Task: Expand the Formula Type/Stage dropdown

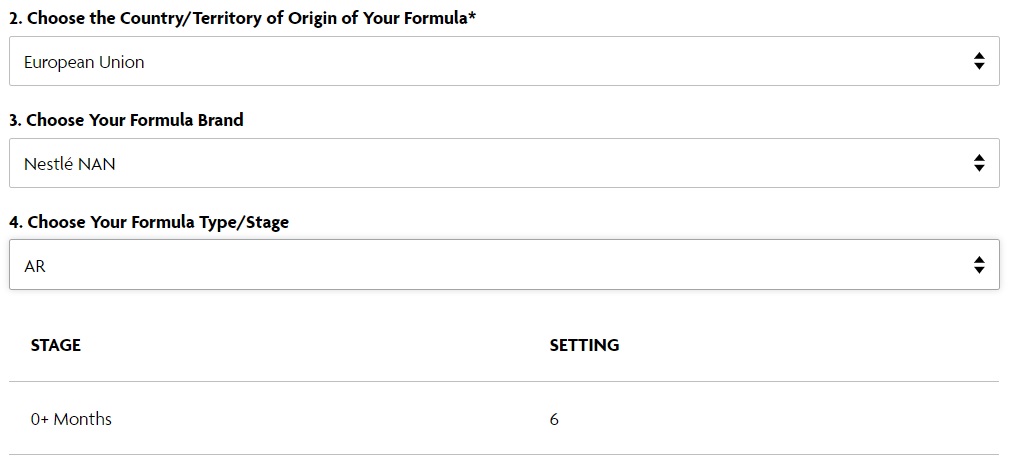Action: tap(504, 265)
